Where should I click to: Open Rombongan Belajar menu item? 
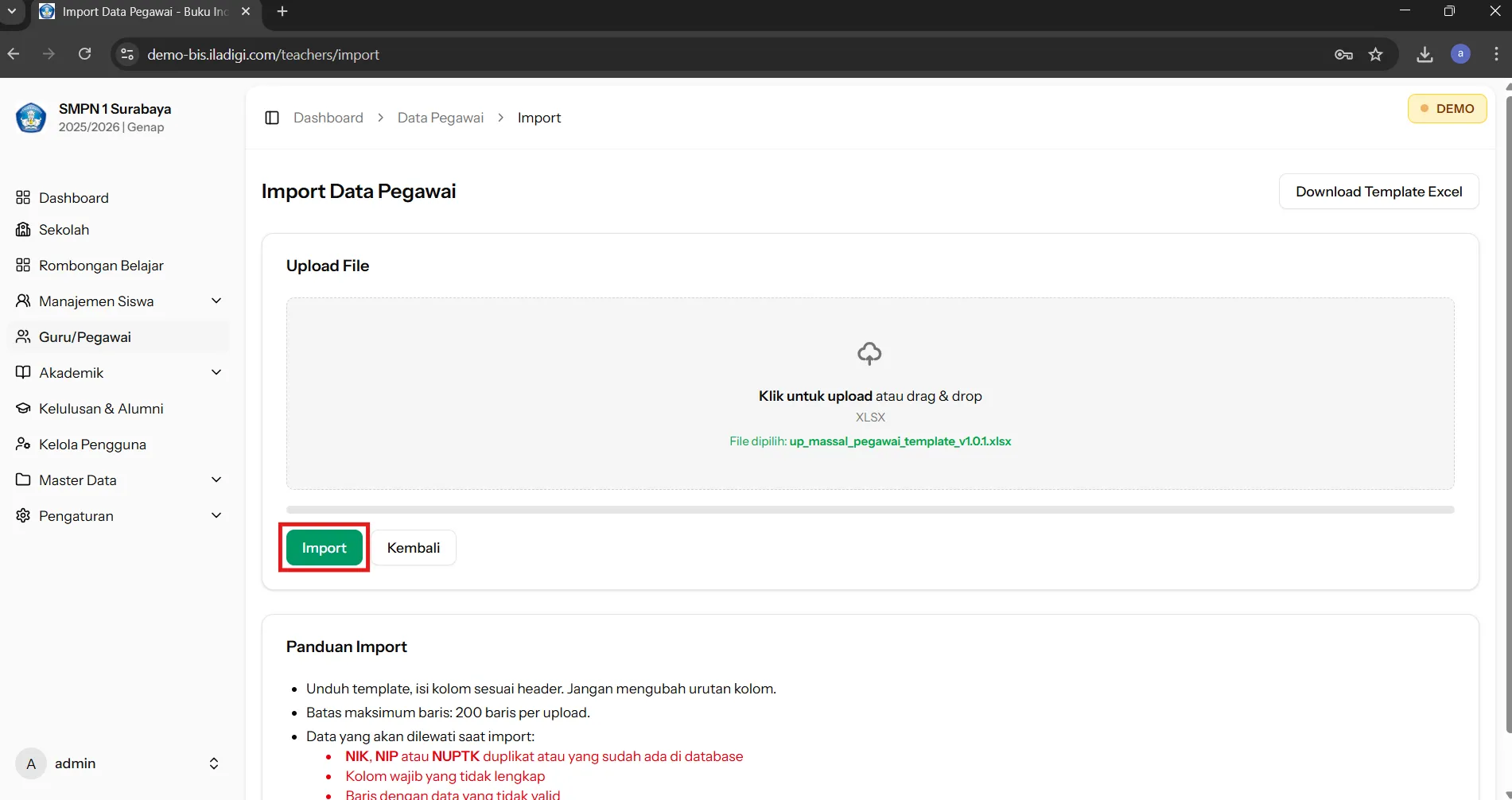click(118, 265)
